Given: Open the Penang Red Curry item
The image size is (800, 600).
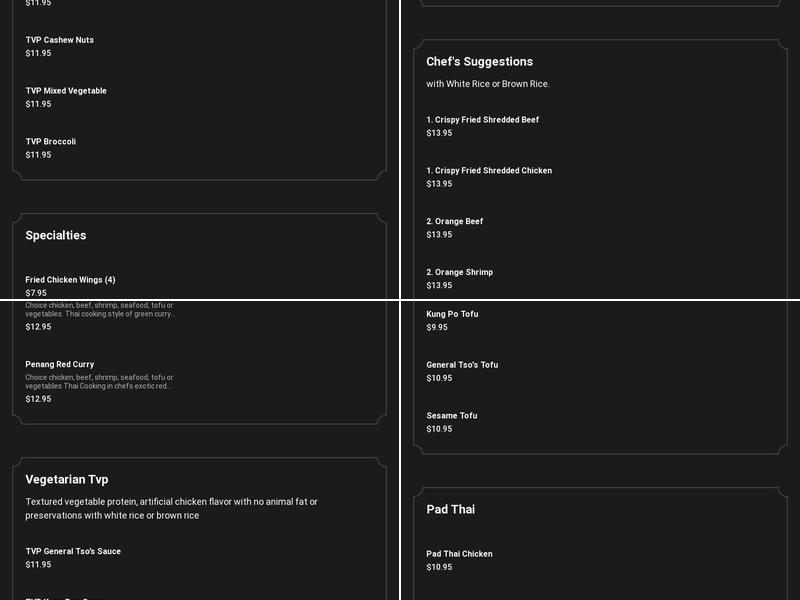Looking at the screenshot, I should click(x=60, y=365).
